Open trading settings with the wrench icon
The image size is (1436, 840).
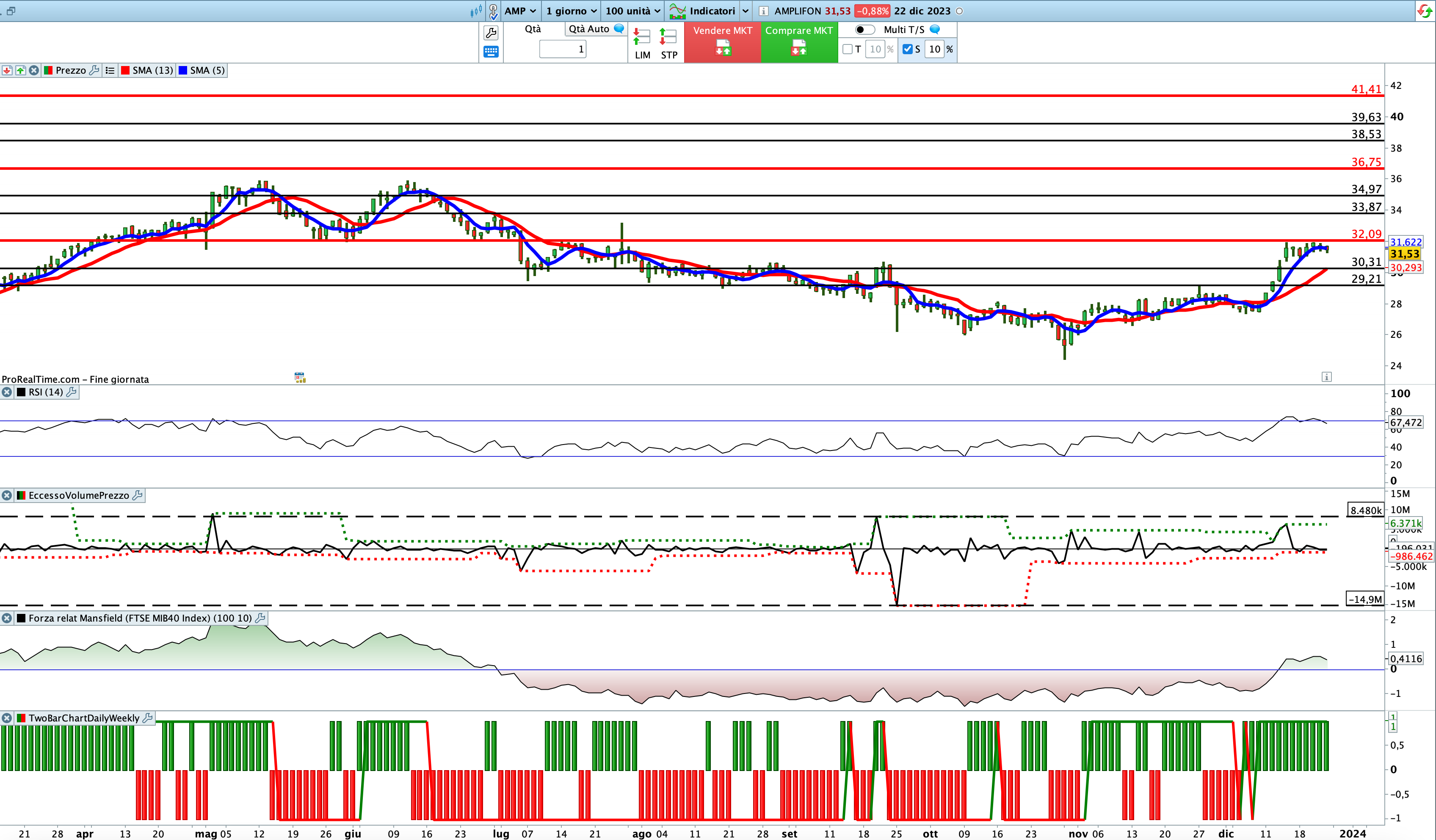click(x=491, y=33)
